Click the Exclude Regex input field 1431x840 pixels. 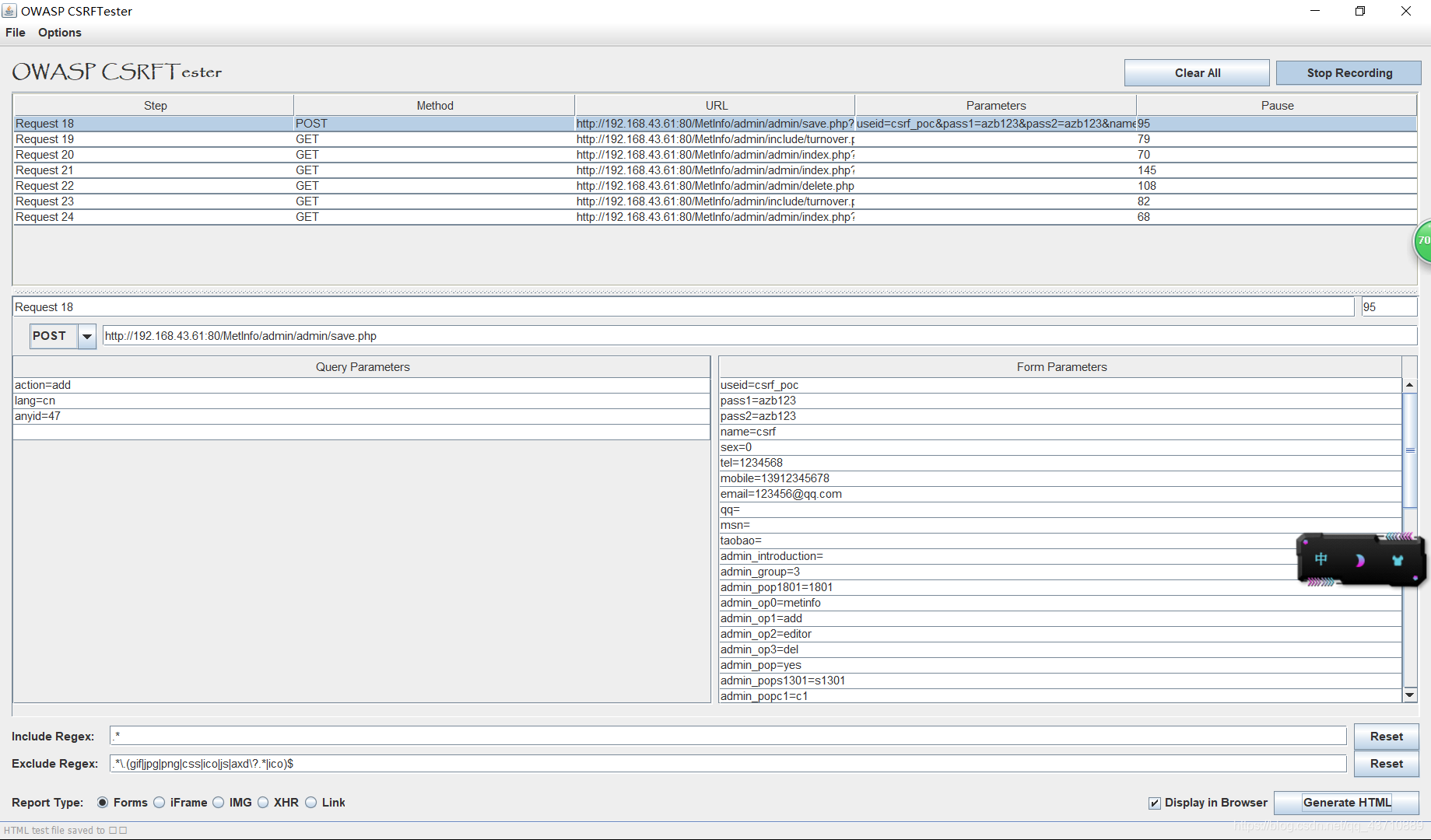pos(728,764)
